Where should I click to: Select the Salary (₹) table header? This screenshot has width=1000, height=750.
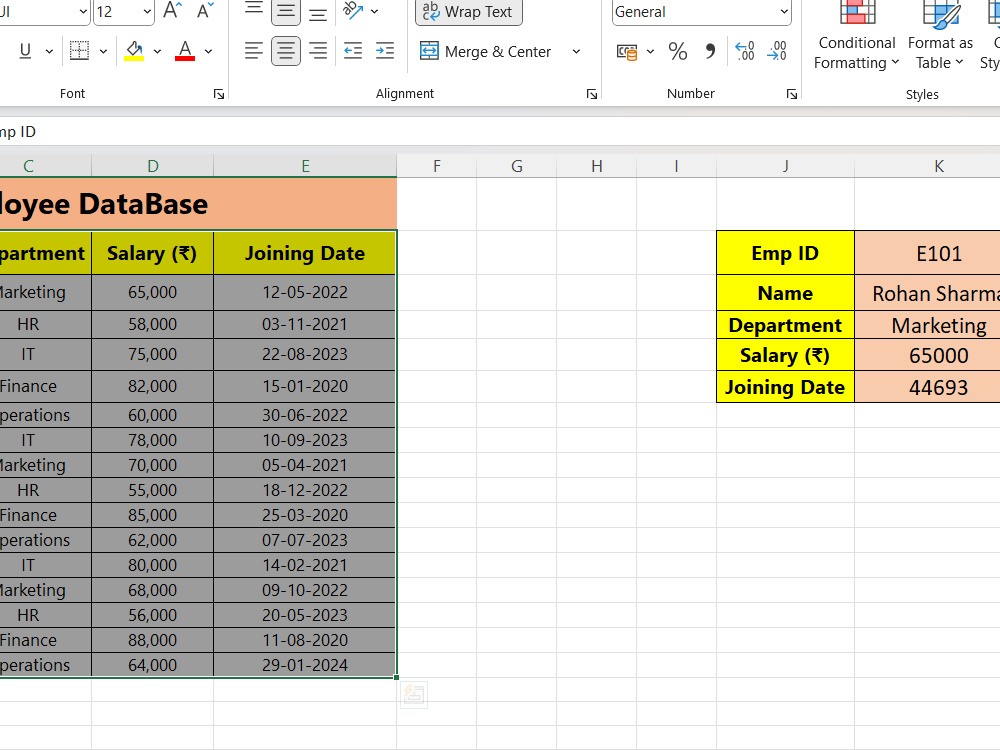152,253
